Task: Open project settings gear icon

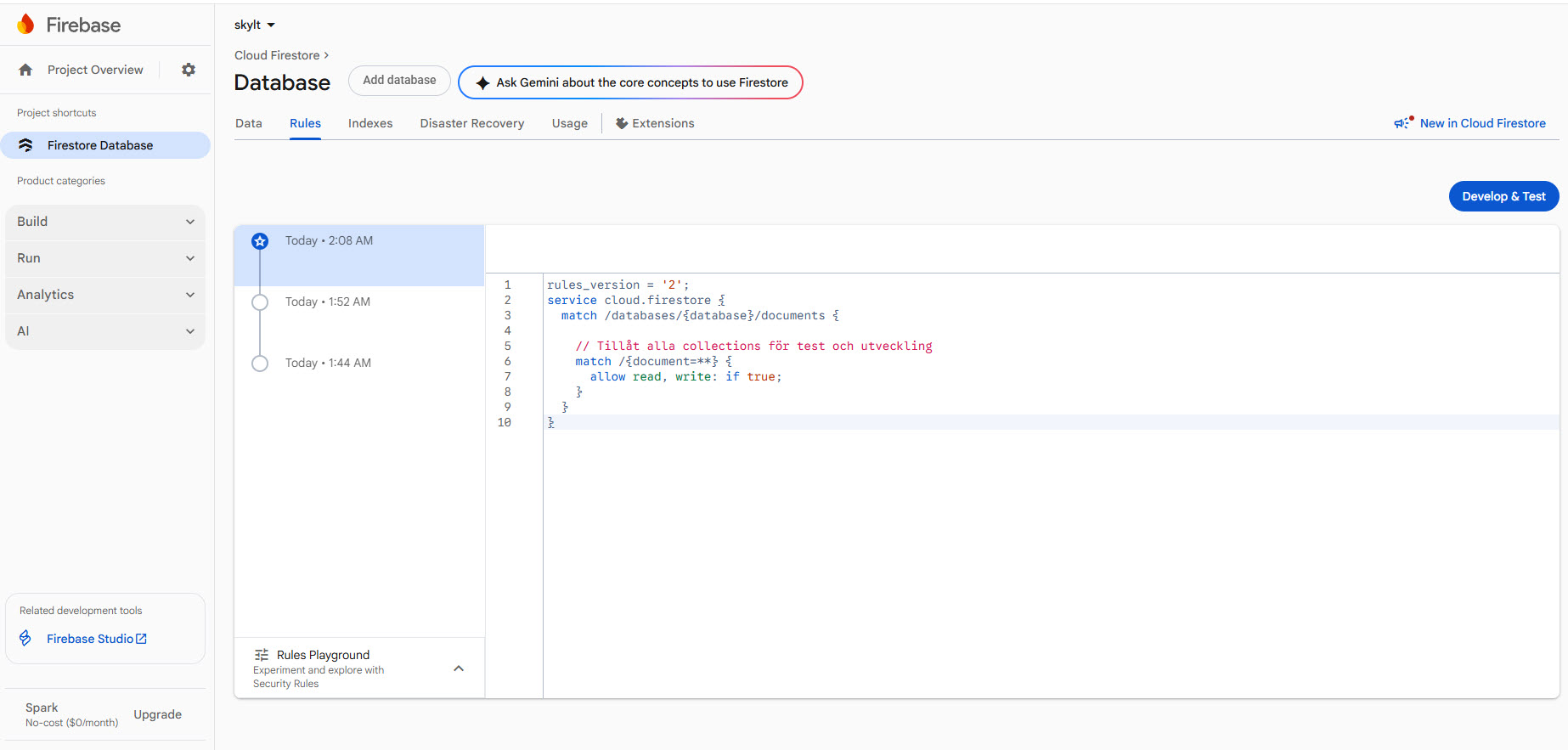Action: [189, 70]
